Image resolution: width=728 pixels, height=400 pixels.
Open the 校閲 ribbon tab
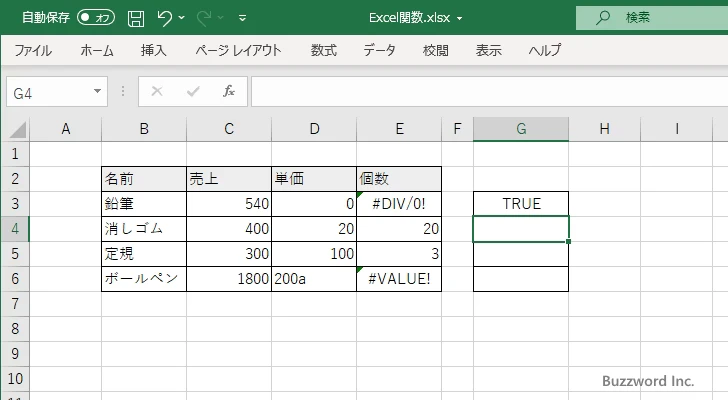[x=436, y=50]
